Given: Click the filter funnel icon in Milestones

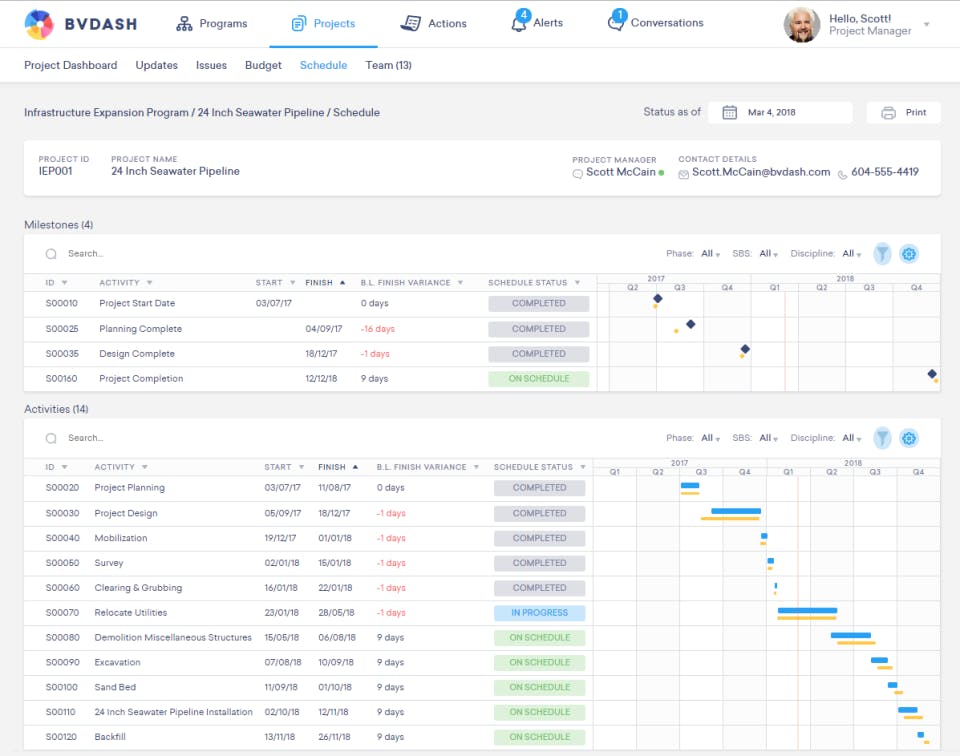Looking at the screenshot, I should tap(881, 254).
